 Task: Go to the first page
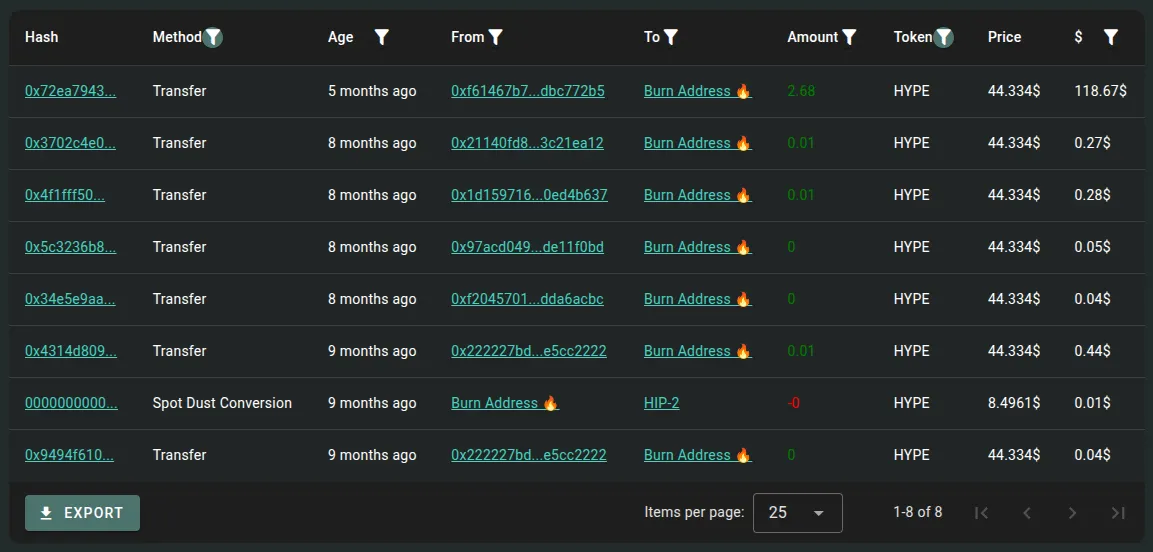(982, 513)
